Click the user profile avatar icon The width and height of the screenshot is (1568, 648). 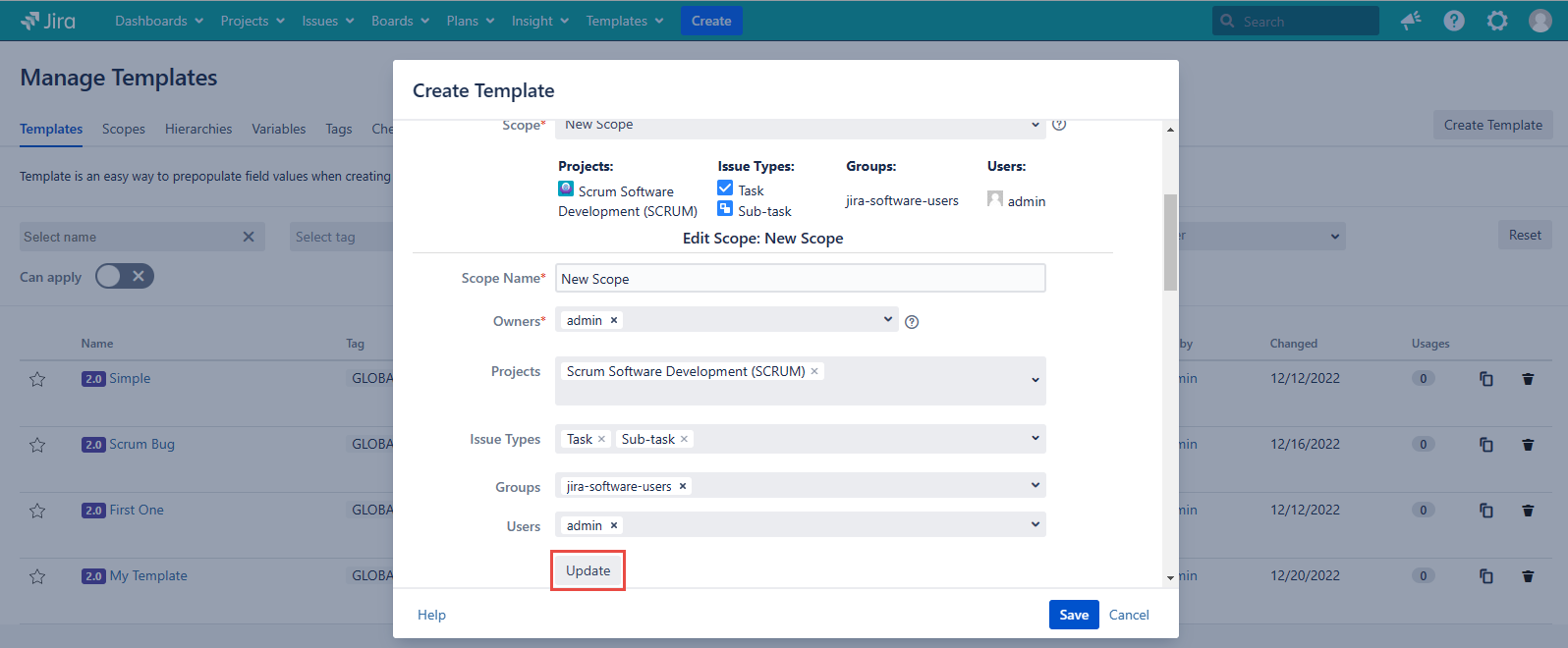coord(1540,21)
